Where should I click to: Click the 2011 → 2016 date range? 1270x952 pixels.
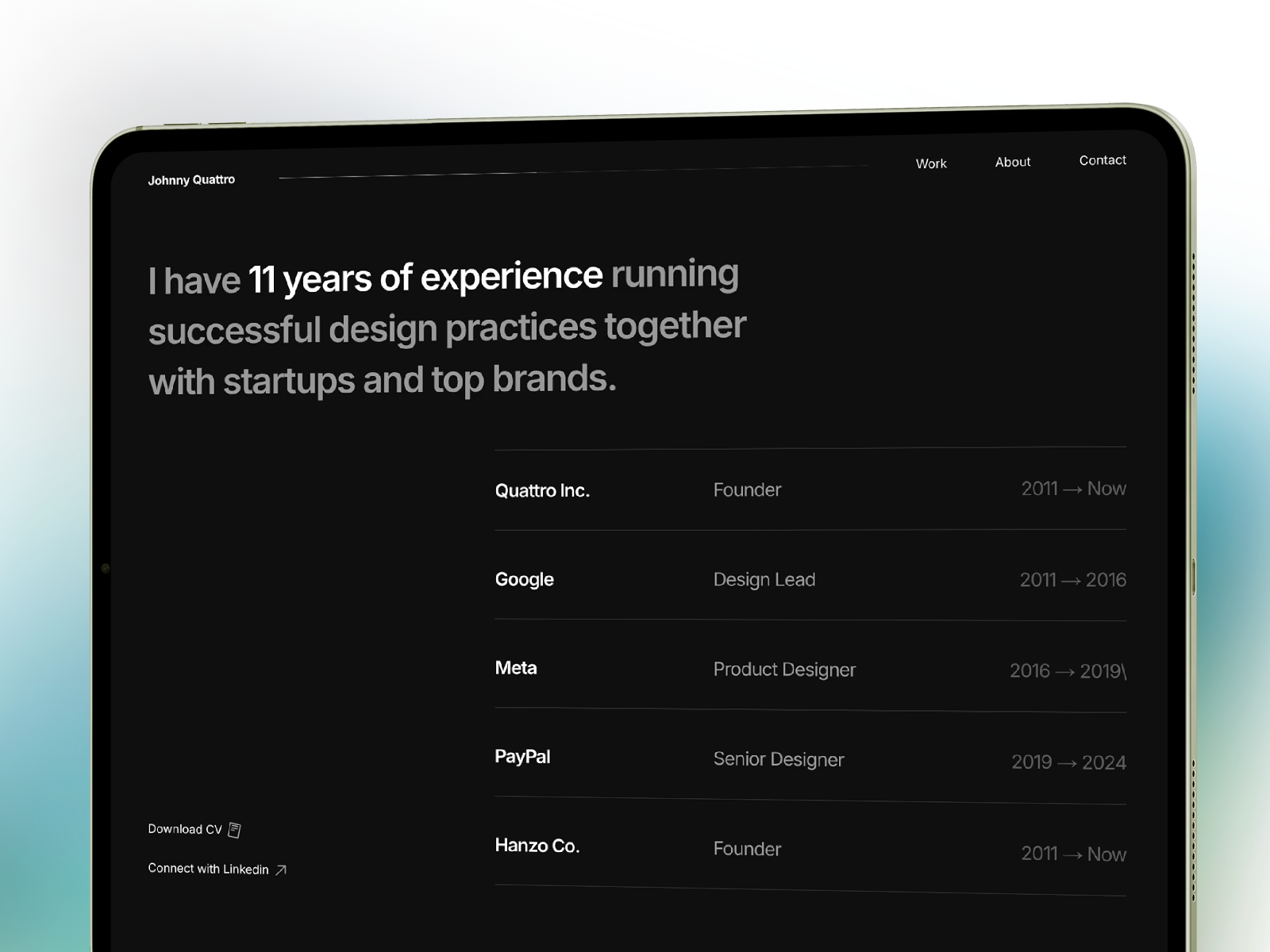pyautogui.click(x=1073, y=580)
